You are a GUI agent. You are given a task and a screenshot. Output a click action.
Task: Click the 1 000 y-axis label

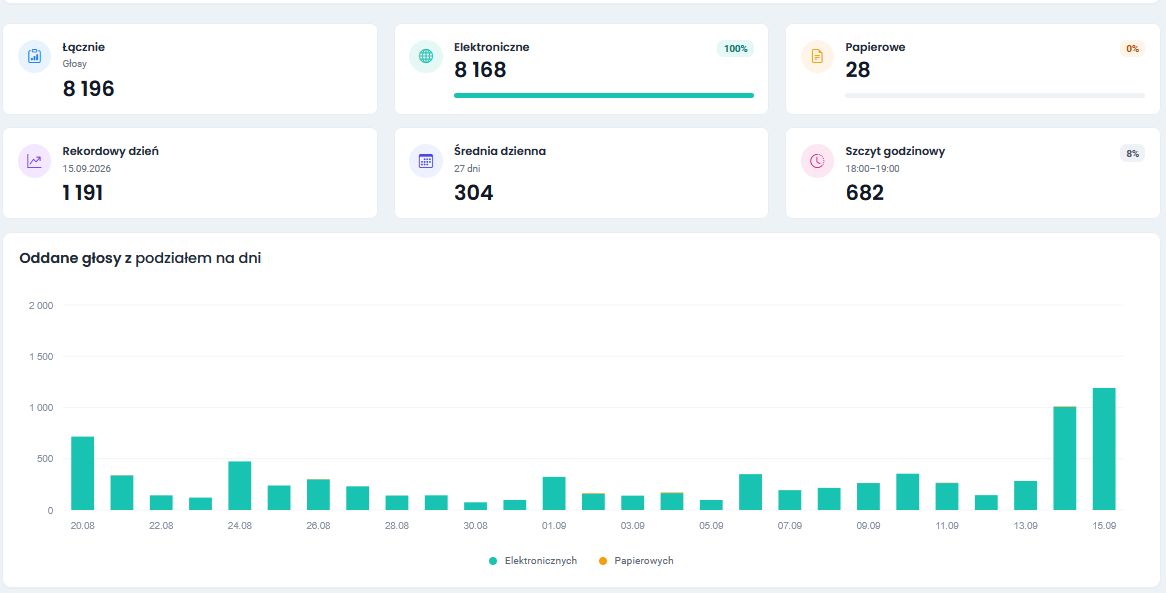point(39,408)
